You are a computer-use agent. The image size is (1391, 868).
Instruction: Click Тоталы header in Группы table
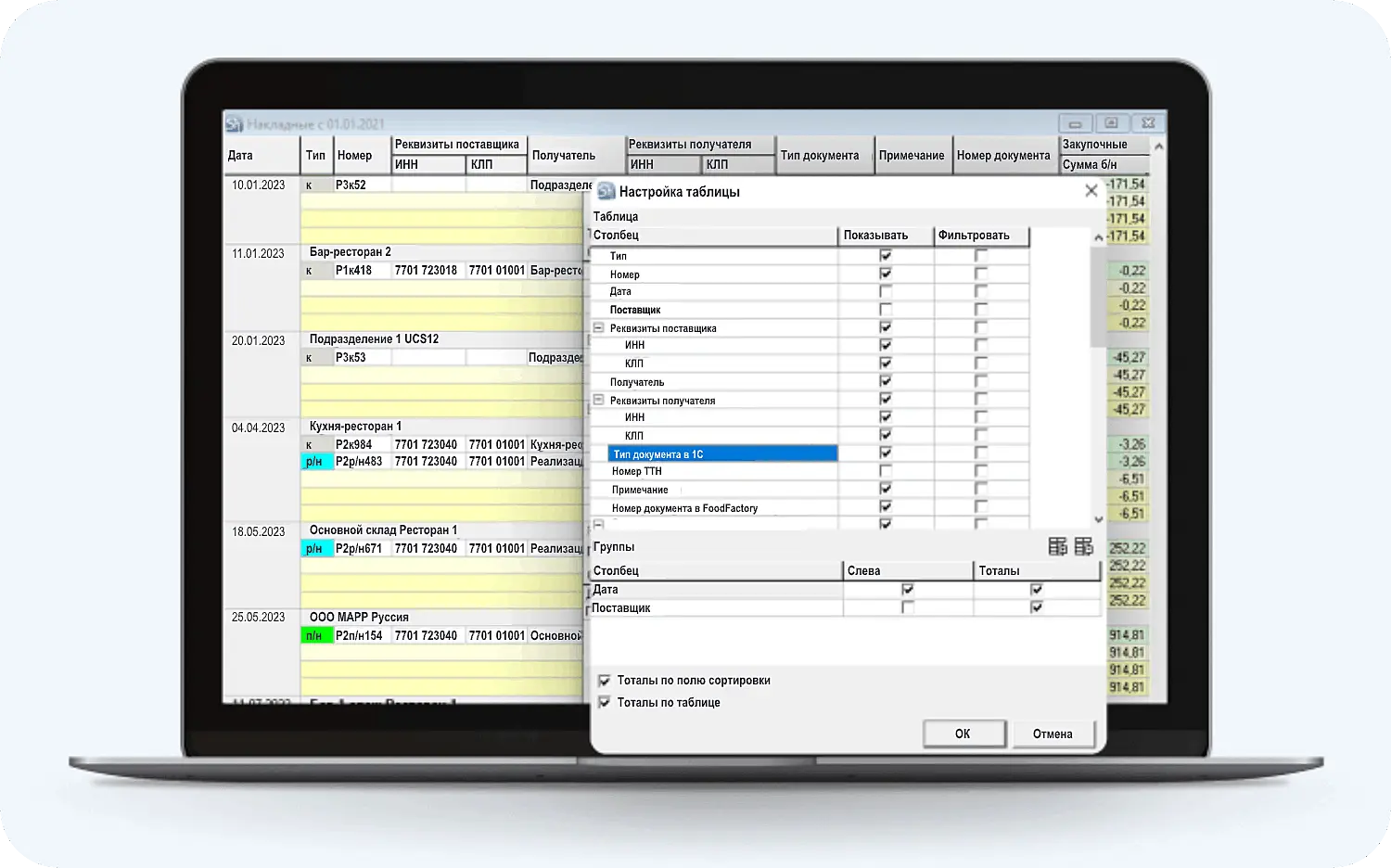point(1037,570)
